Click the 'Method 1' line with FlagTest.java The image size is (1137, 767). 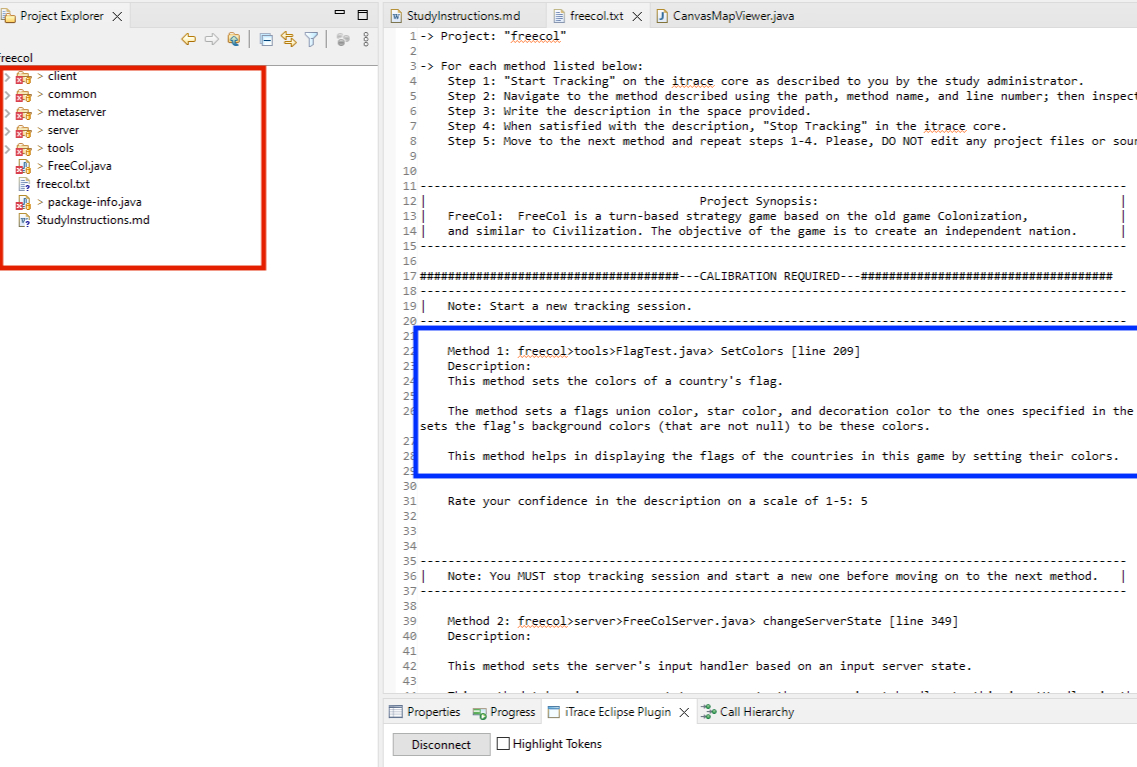coord(653,351)
